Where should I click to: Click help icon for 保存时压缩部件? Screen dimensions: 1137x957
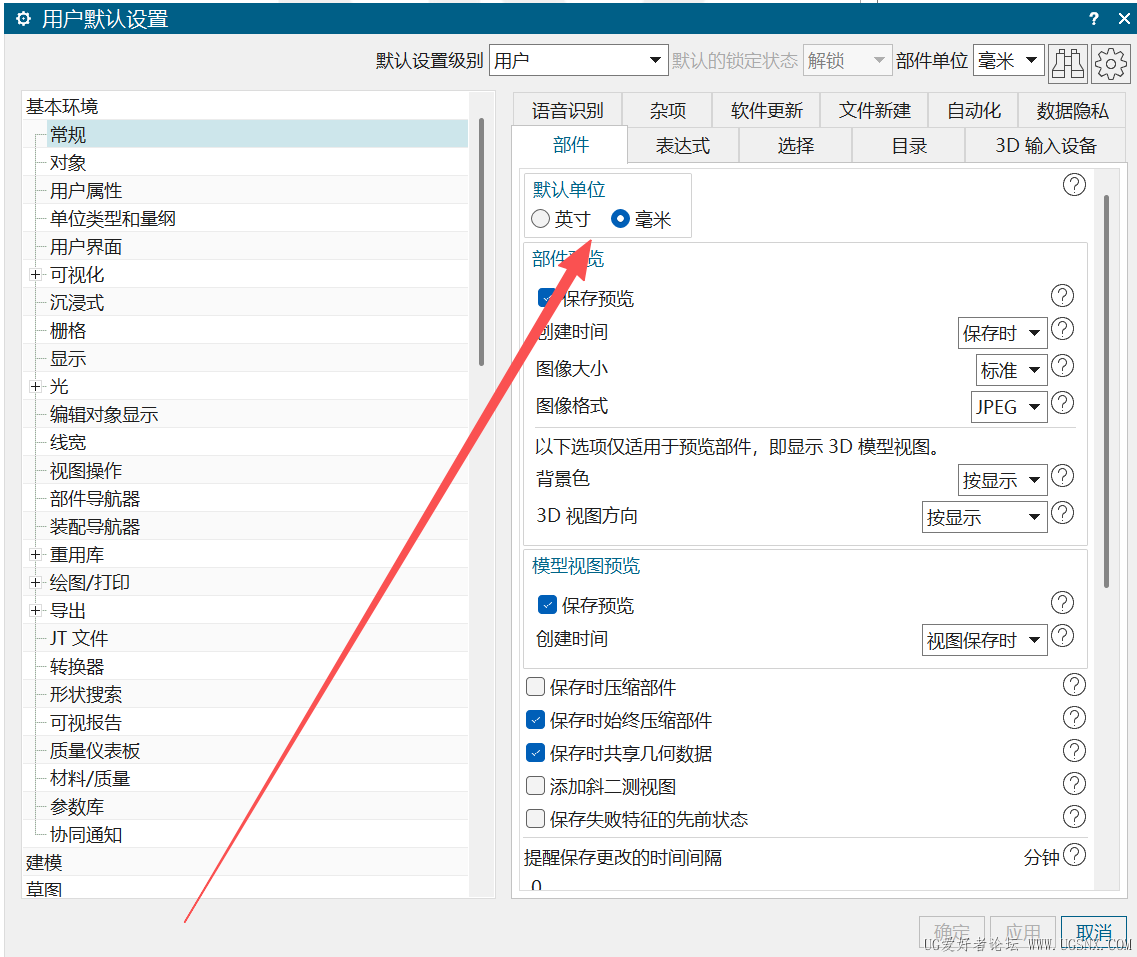1073,685
